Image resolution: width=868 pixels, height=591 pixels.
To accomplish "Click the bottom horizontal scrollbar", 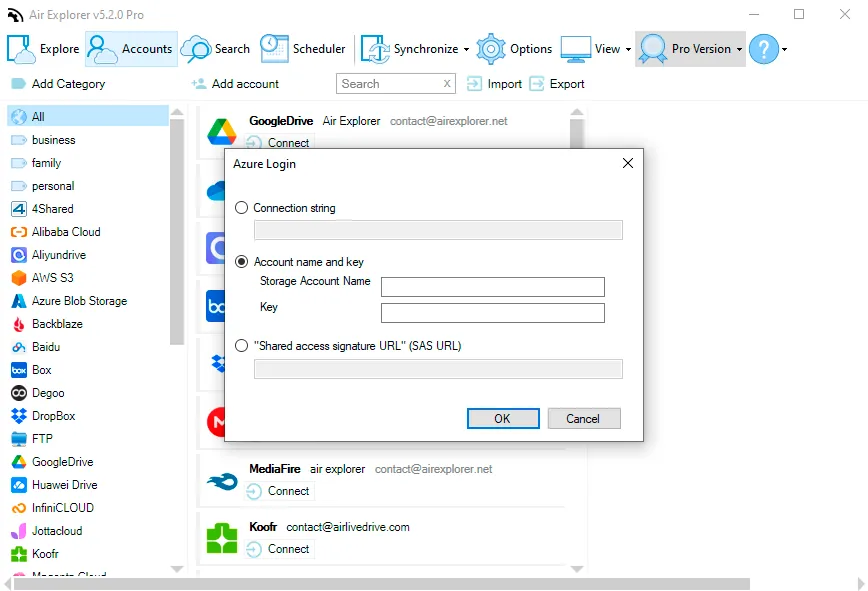I will point(381,584).
